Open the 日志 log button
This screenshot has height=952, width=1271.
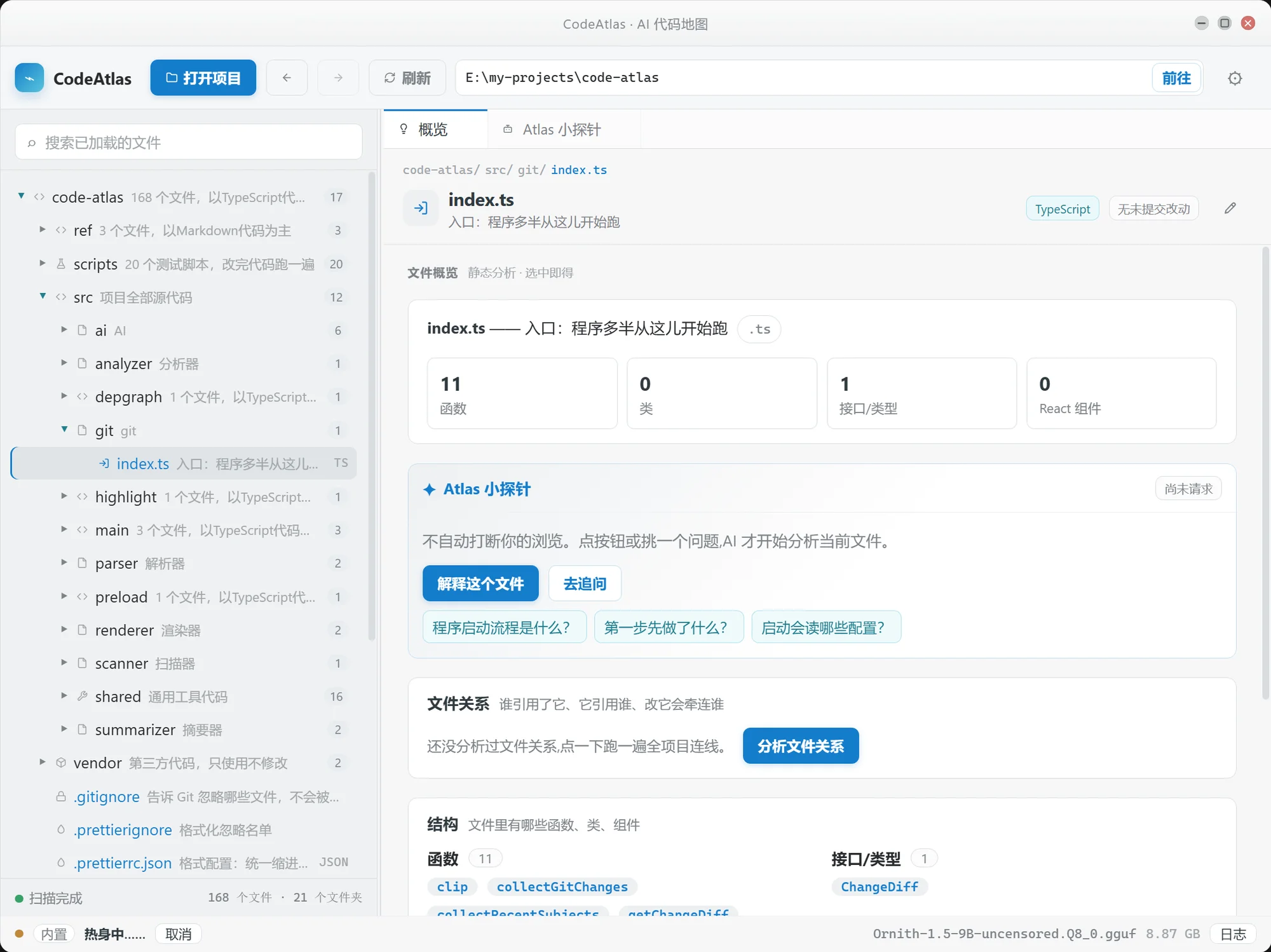1234,934
